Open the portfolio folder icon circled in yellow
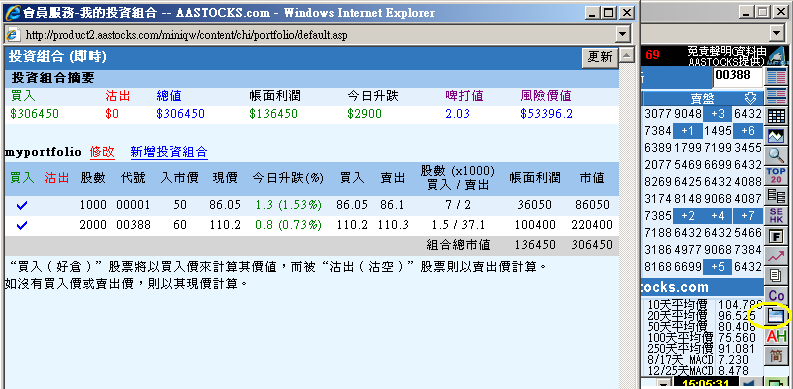Viewport: 793px width, 389px height. click(775, 316)
